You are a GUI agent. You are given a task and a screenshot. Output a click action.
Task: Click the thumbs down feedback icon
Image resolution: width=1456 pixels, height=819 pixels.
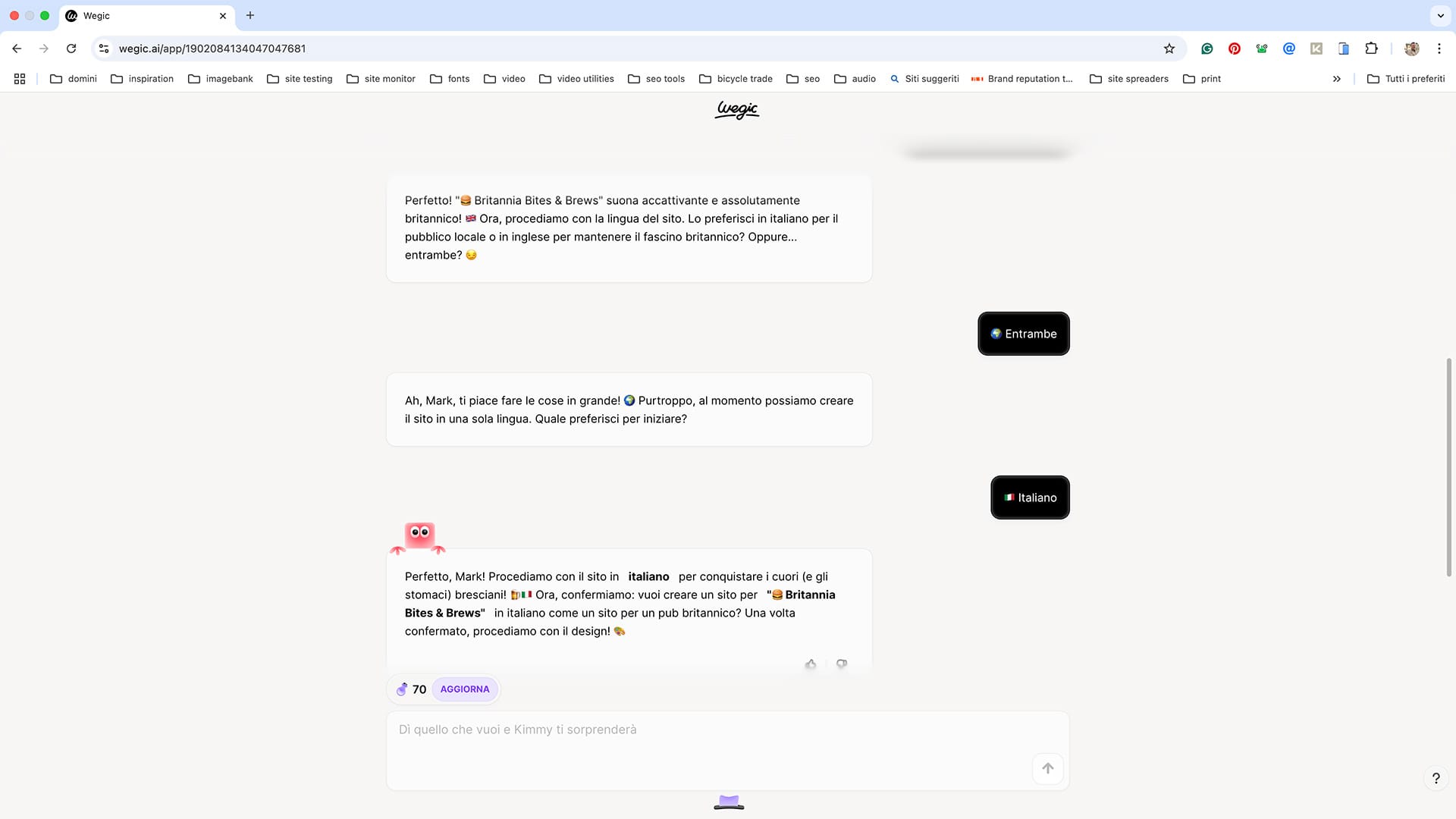pyautogui.click(x=841, y=664)
